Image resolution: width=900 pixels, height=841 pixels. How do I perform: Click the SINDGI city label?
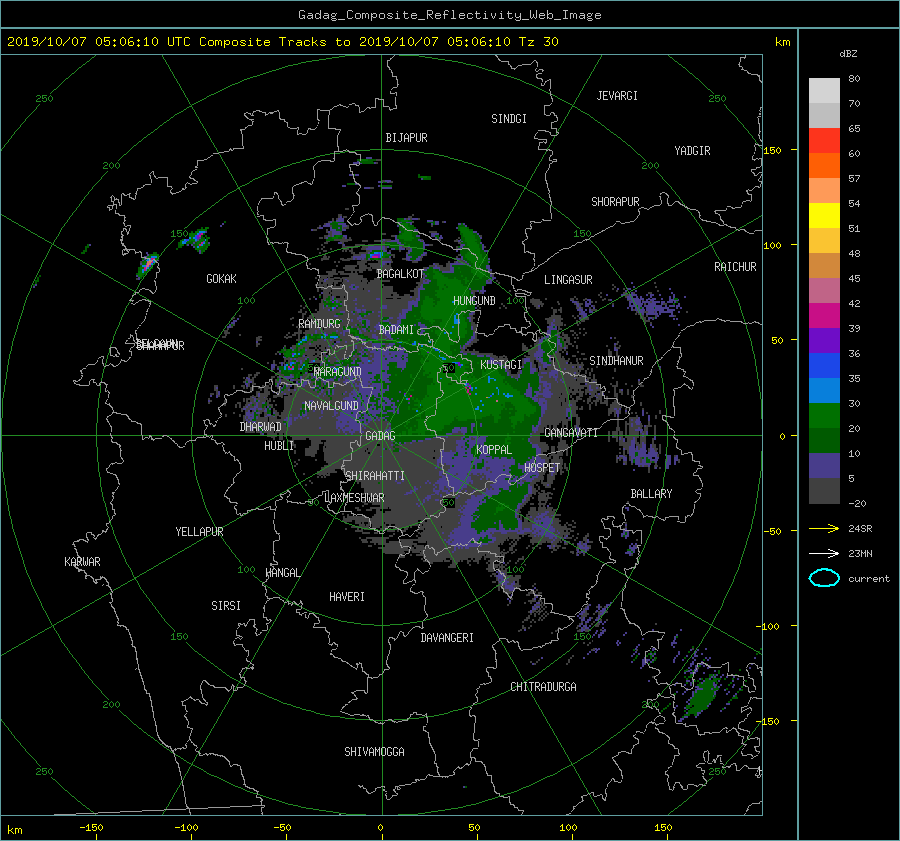click(x=509, y=119)
